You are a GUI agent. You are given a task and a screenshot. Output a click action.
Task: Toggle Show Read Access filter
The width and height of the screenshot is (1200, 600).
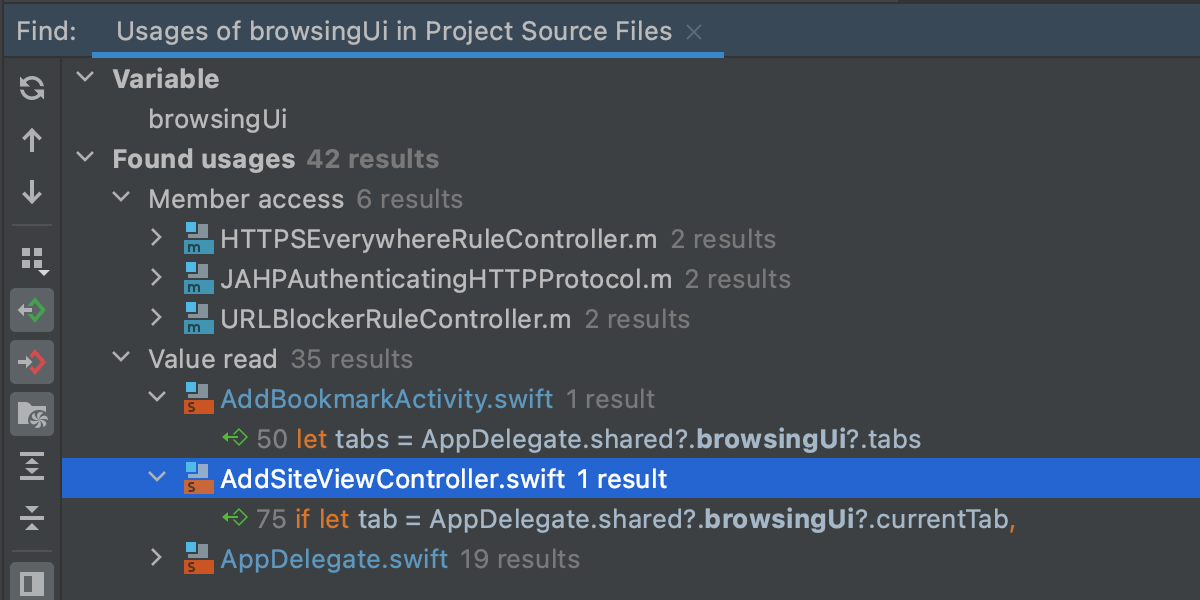click(x=32, y=312)
